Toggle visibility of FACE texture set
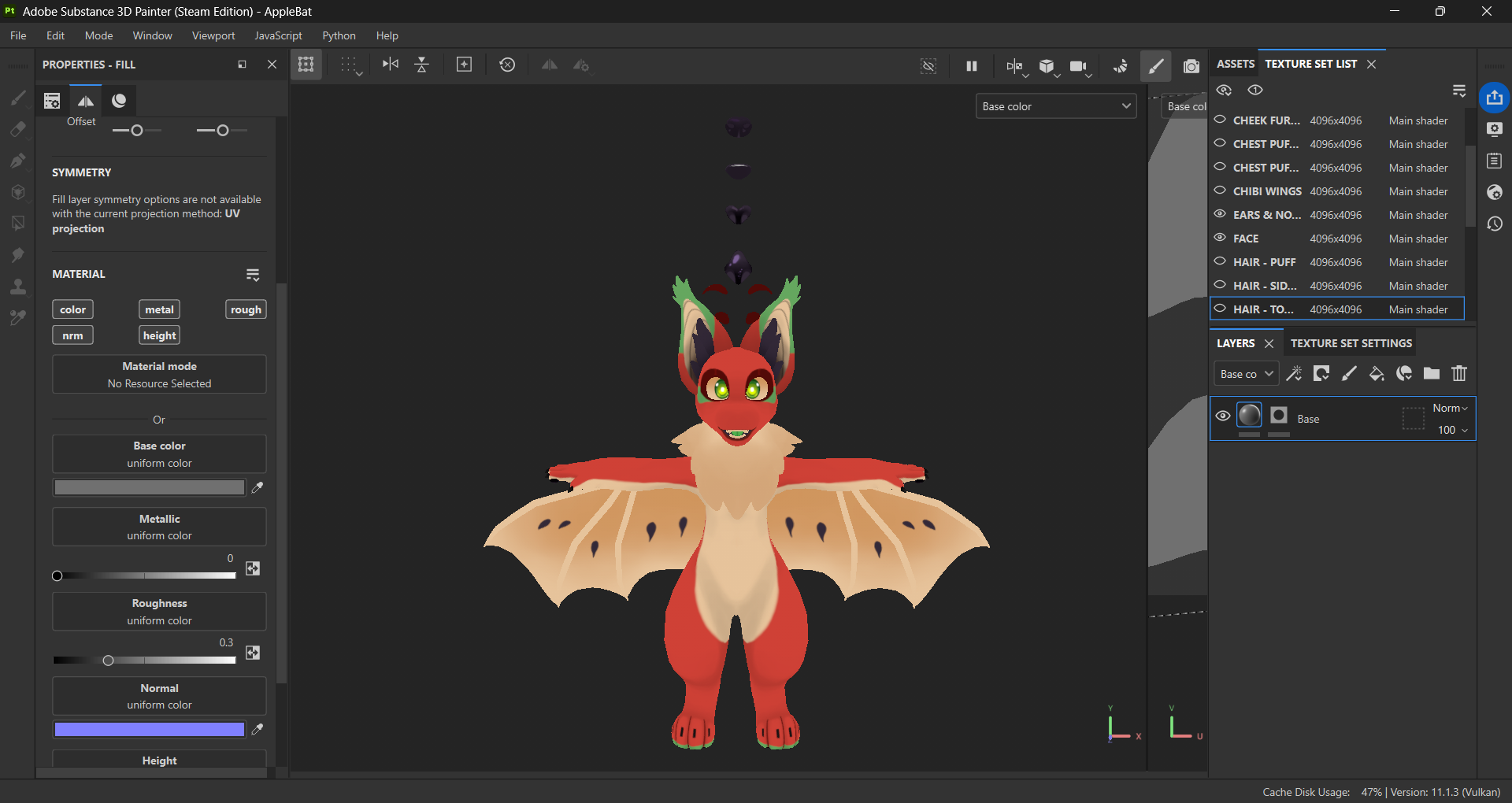Screen dimensions: 1512x803 (1220, 238)
